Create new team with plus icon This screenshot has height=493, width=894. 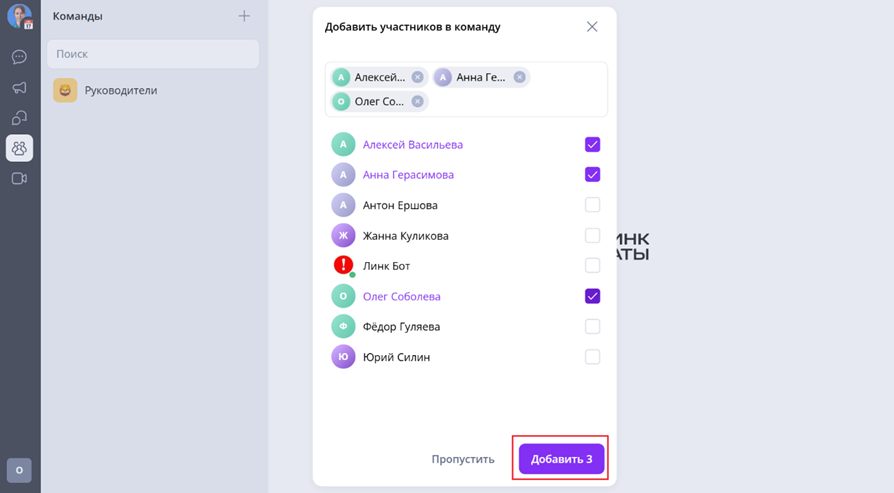coord(244,16)
